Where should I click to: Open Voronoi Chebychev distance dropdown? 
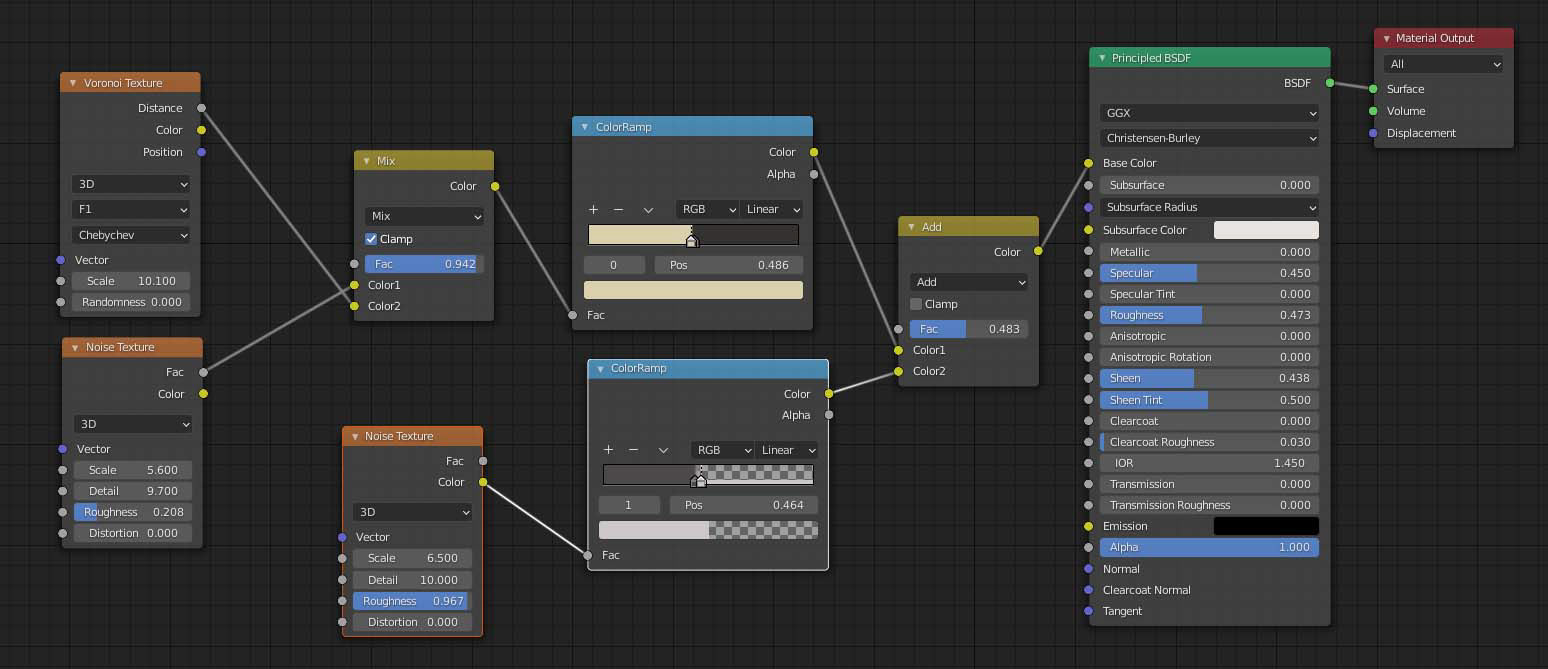(x=130, y=235)
